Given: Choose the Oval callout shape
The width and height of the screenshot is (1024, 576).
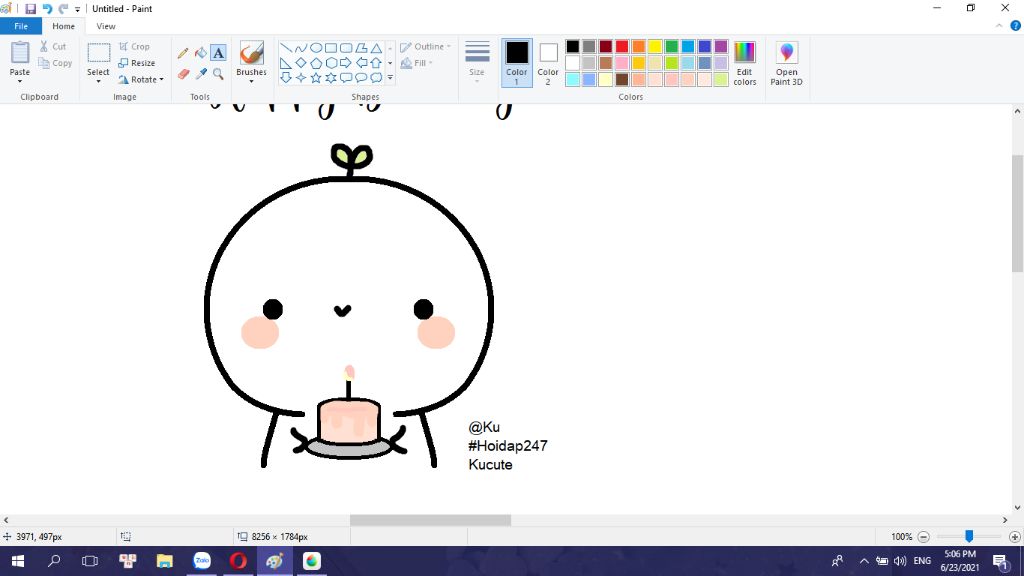Looking at the screenshot, I should click(x=360, y=78).
